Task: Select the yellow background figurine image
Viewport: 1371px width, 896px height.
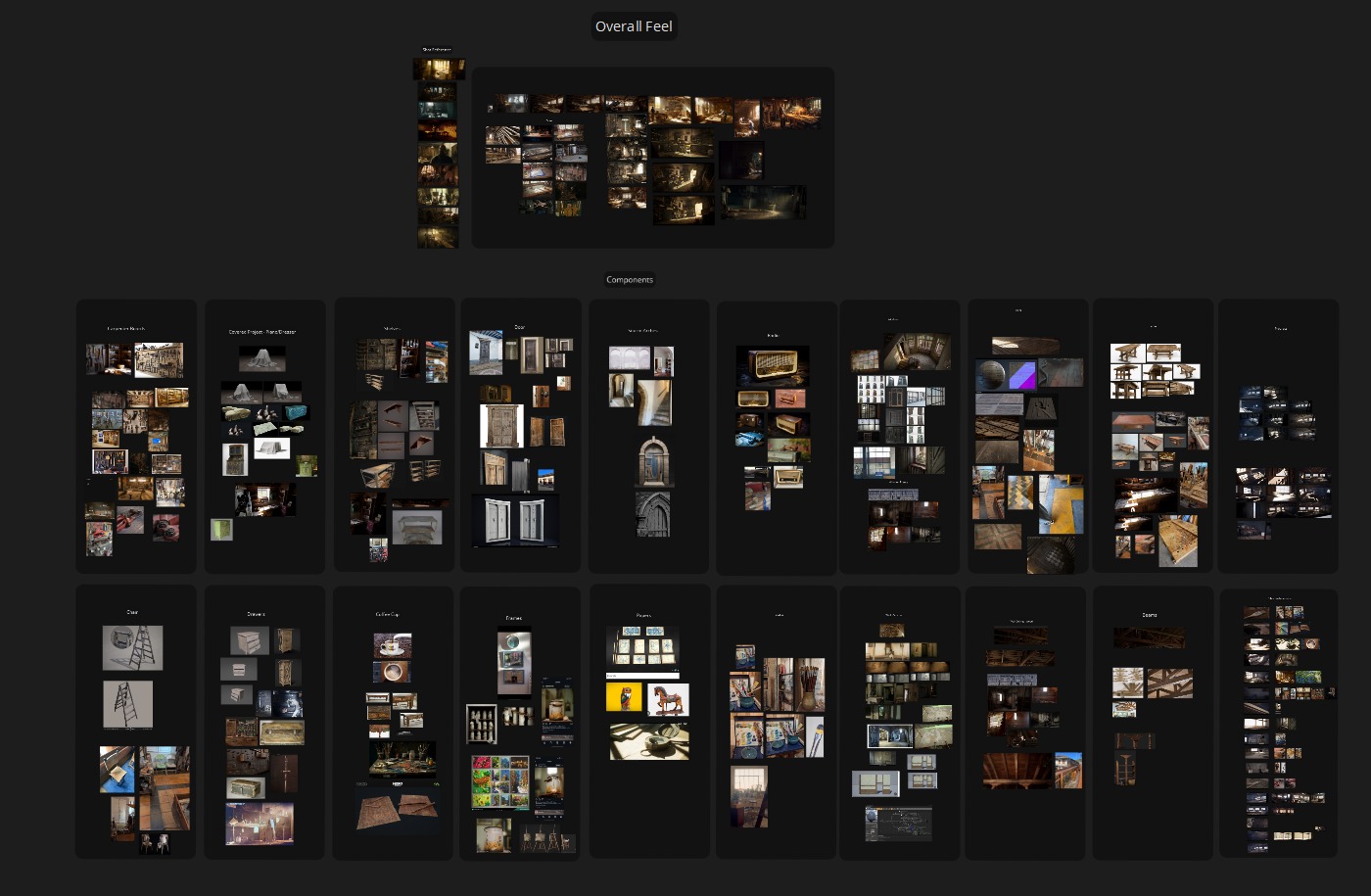Action: coord(624,697)
